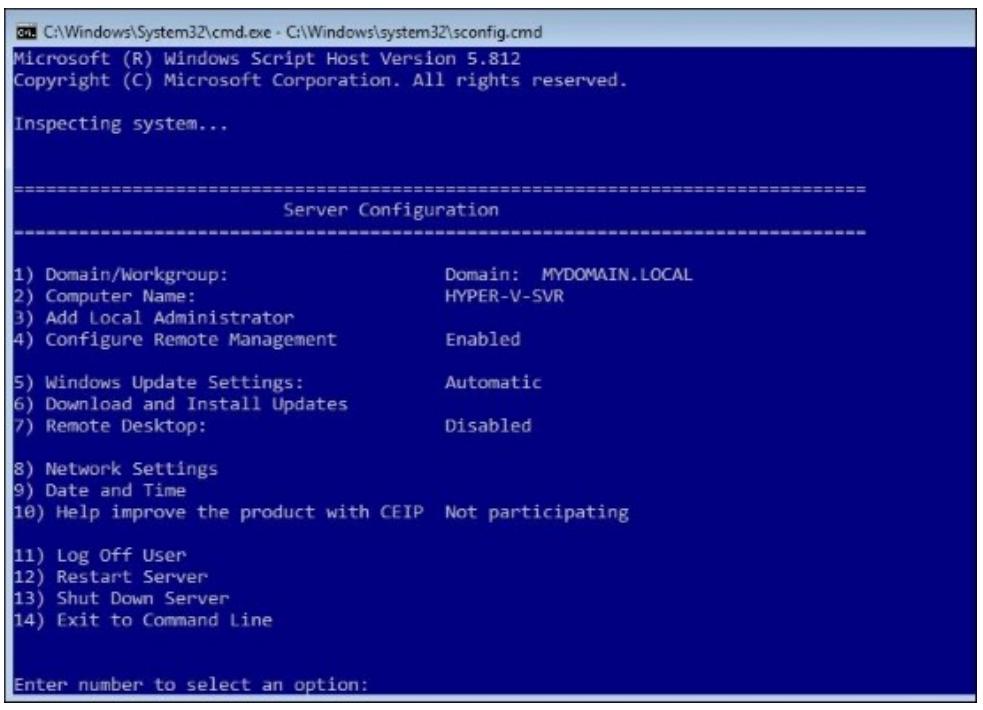This screenshot has width=983, height=710.
Task: Click the Enabled status of Remote Management
Action: (483, 339)
